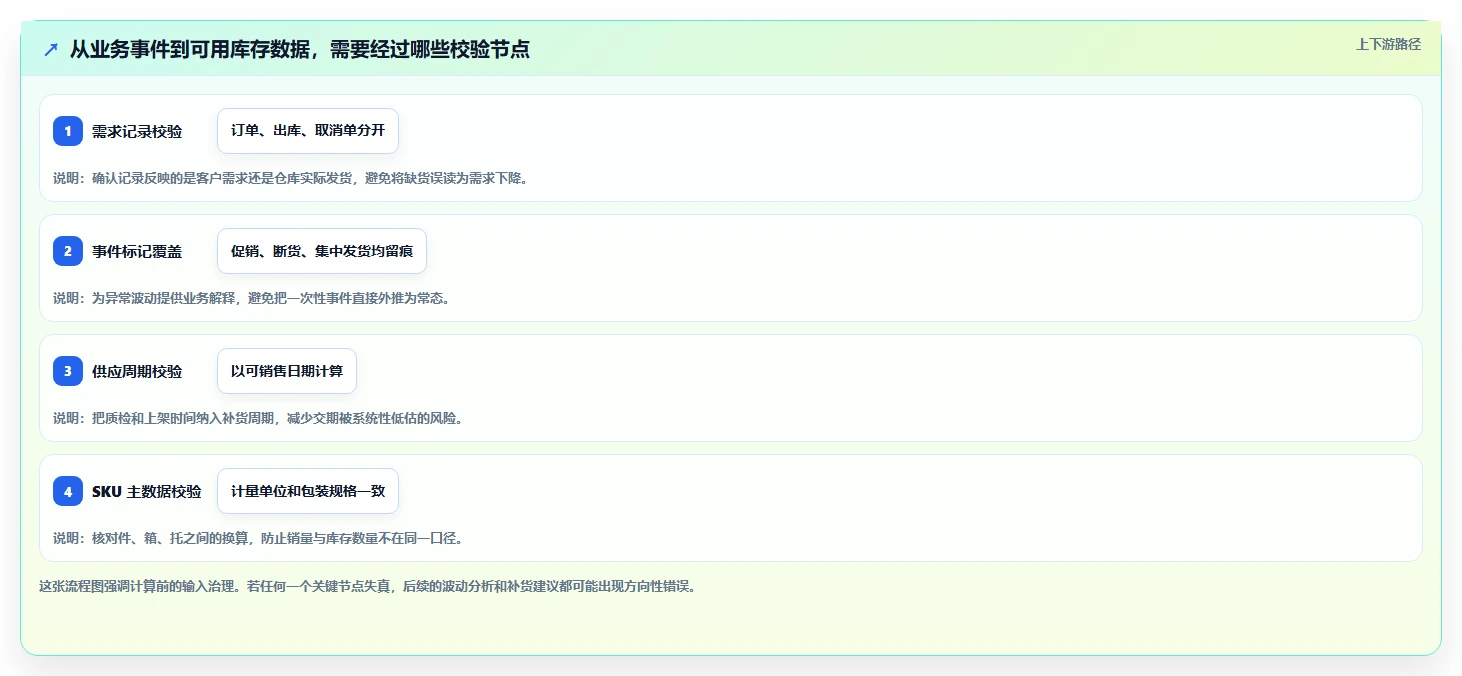
Task: Click the arrow icon beside the header title
Action: pyautogui.click(x=51, y=49)
